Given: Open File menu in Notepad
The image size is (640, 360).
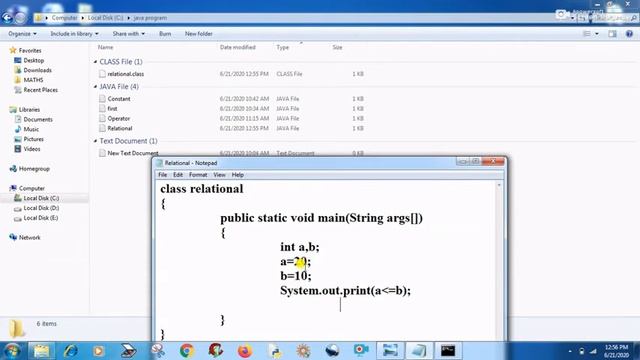Looking at the screenshot, I should coord(162,175).
